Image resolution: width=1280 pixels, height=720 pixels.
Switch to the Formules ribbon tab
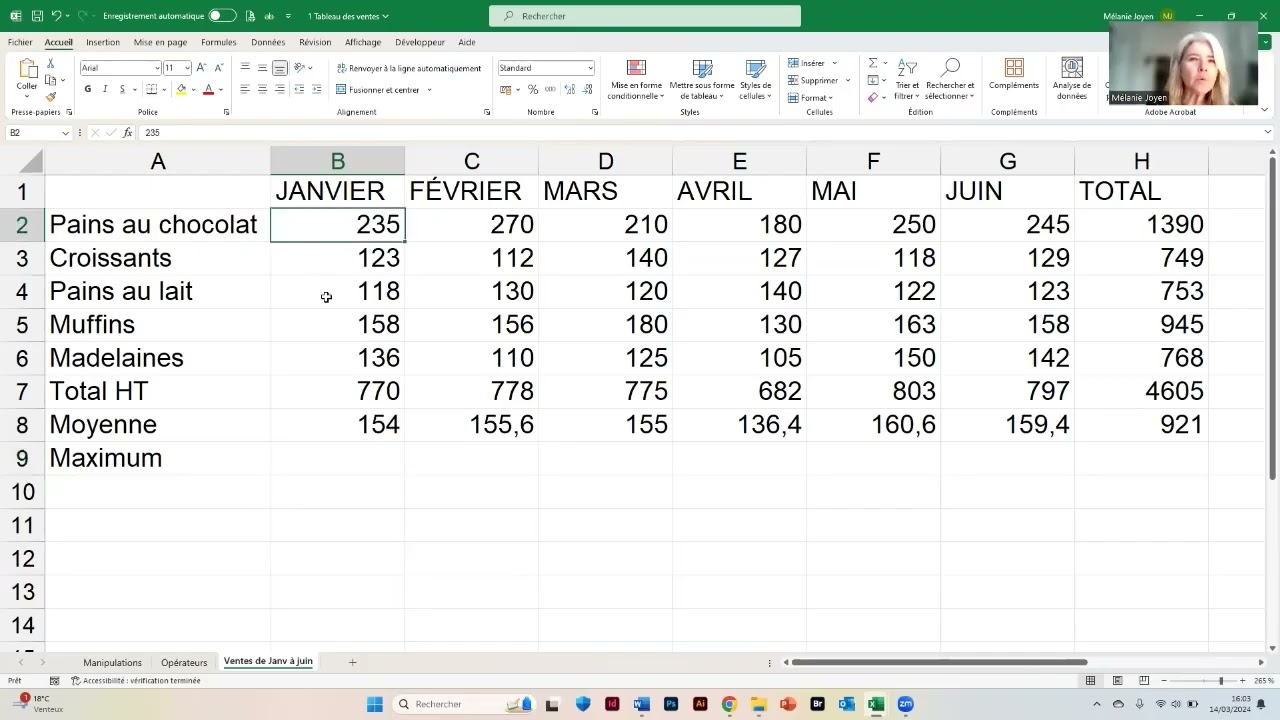218,42
